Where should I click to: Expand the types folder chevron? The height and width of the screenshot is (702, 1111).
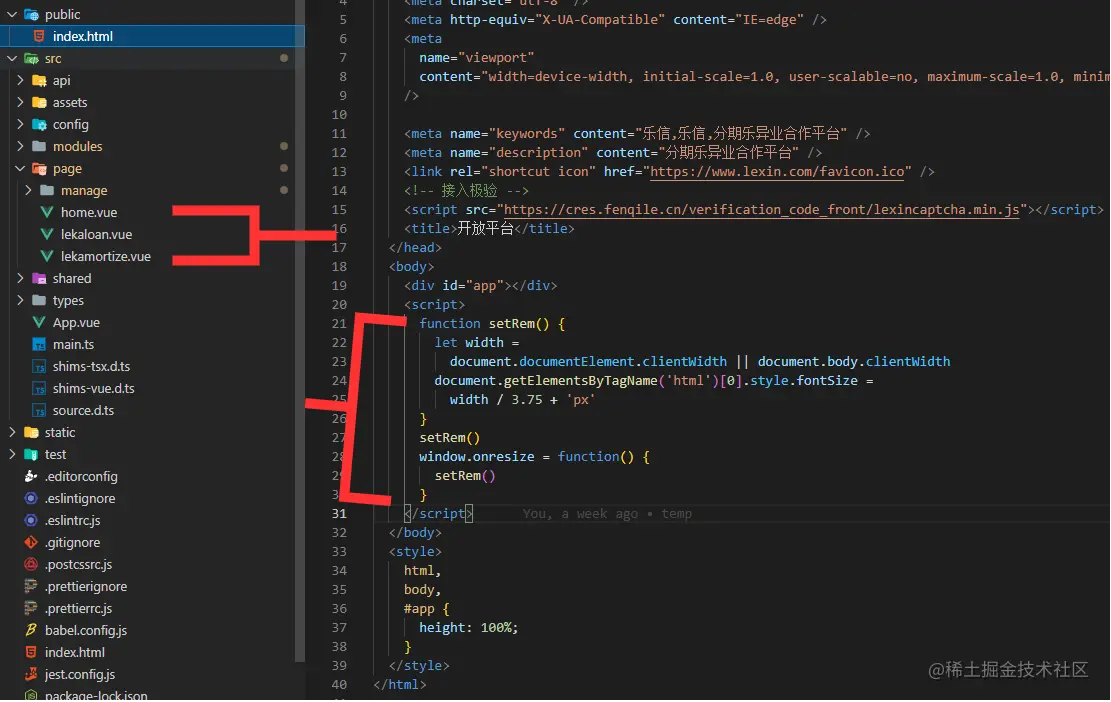21,300
